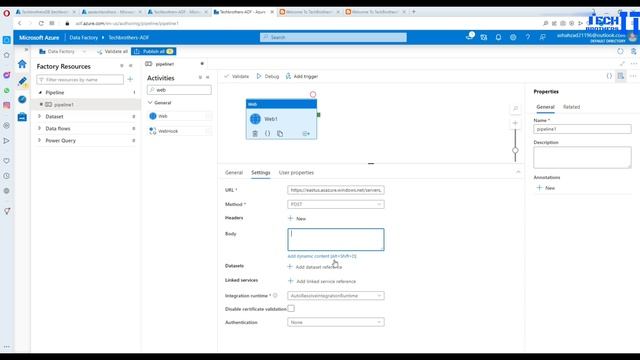Expand the ADF left navigation chevrons
The height and width of the screenshot is (360, 640).
click(x=26, y=49)
